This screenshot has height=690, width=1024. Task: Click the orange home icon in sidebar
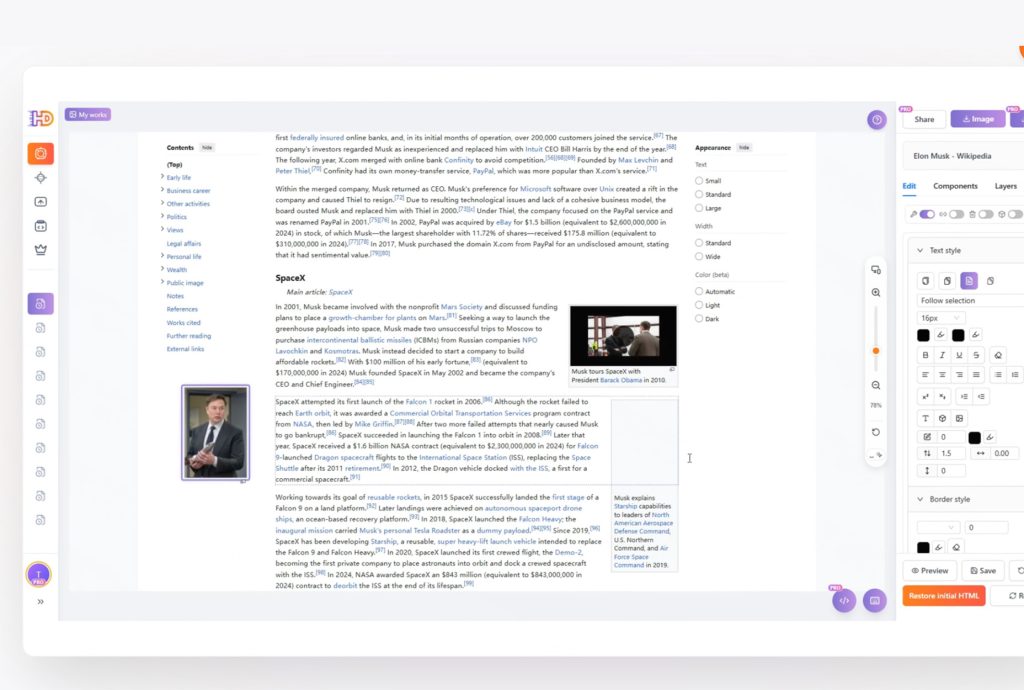coord(41,153)
